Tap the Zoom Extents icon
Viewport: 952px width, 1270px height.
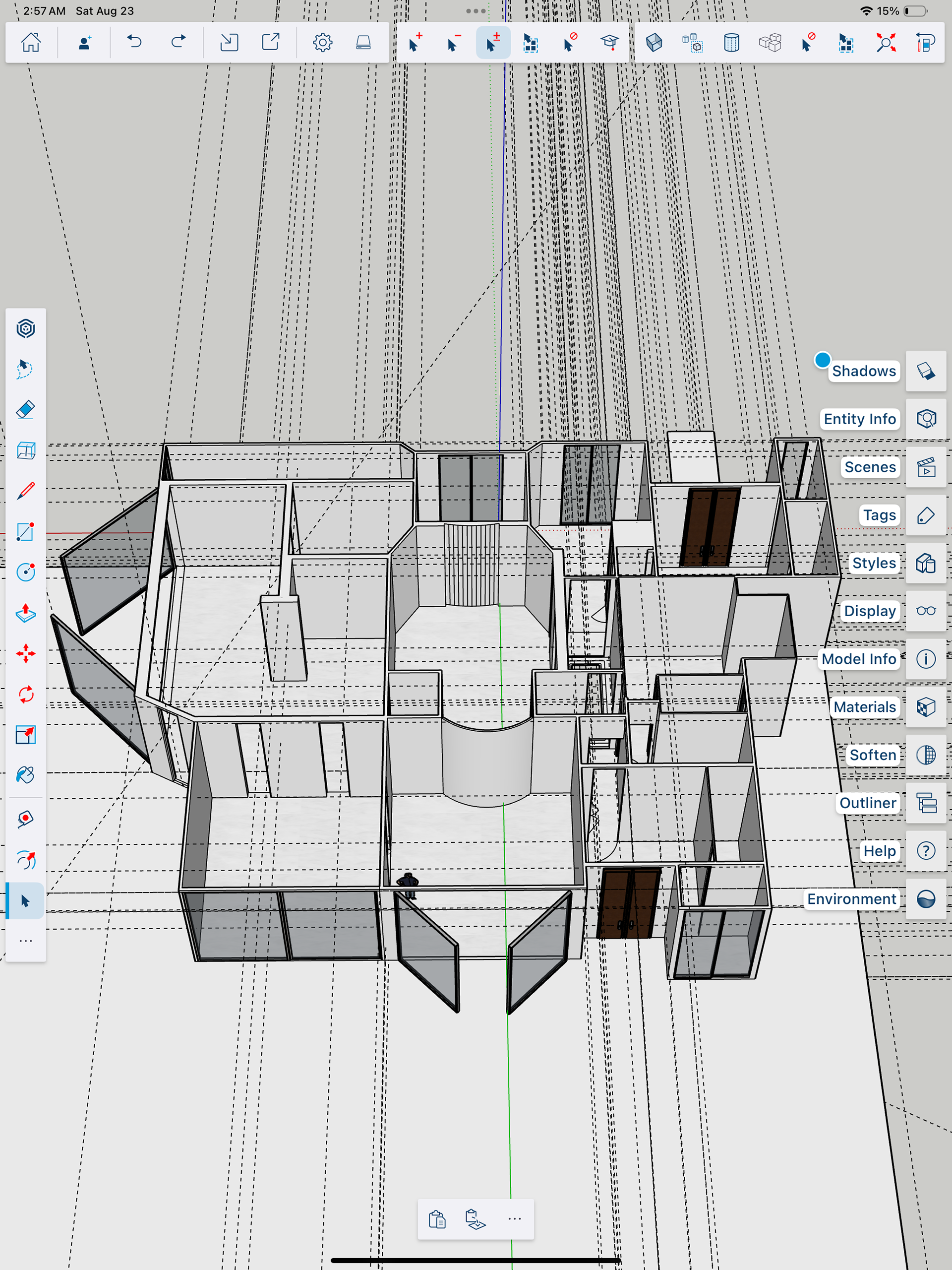point(886,43)
